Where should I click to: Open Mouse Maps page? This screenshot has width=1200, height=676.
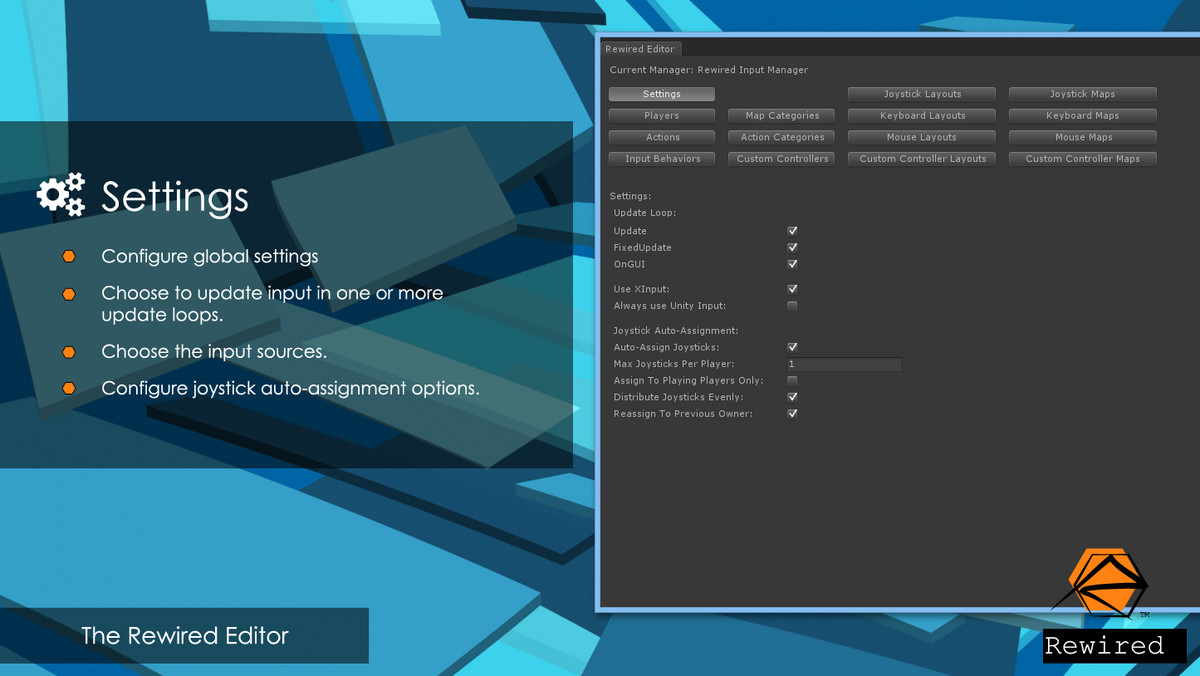pyautogui.click(x=1083, y=137)
